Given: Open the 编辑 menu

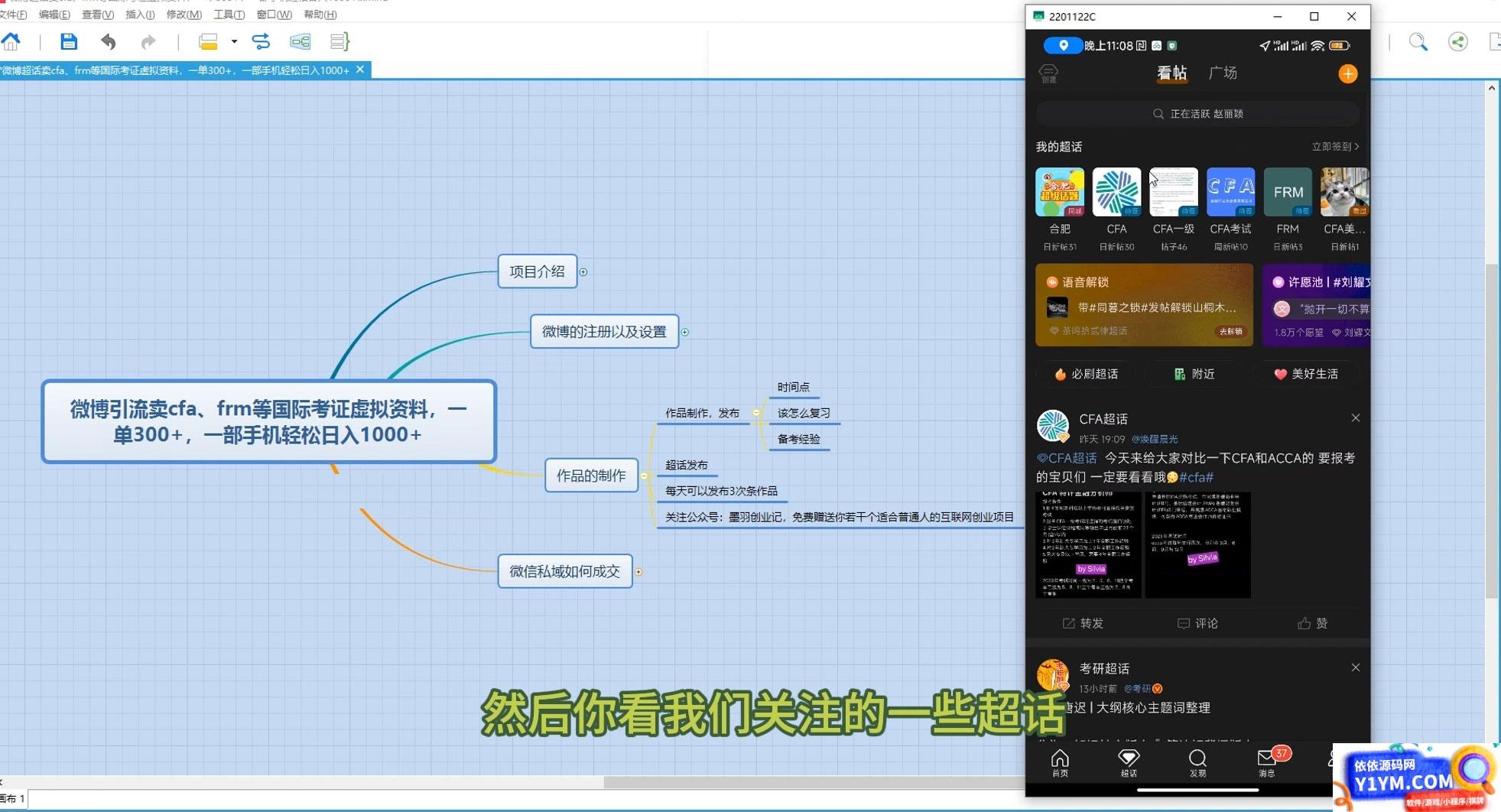Looking at the screenshot, I should point(54,15).
